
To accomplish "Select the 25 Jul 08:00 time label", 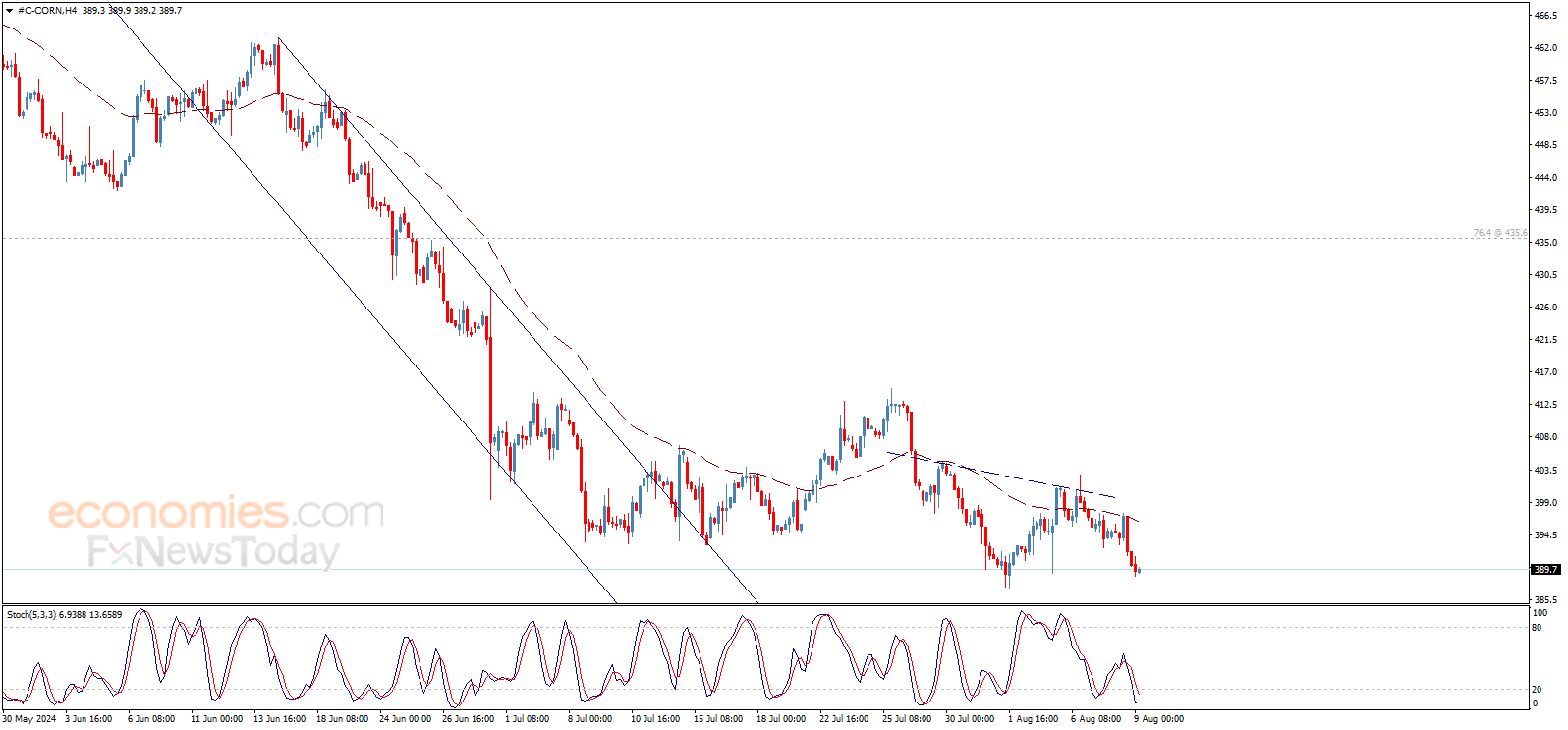I will [x=906, y=719].
